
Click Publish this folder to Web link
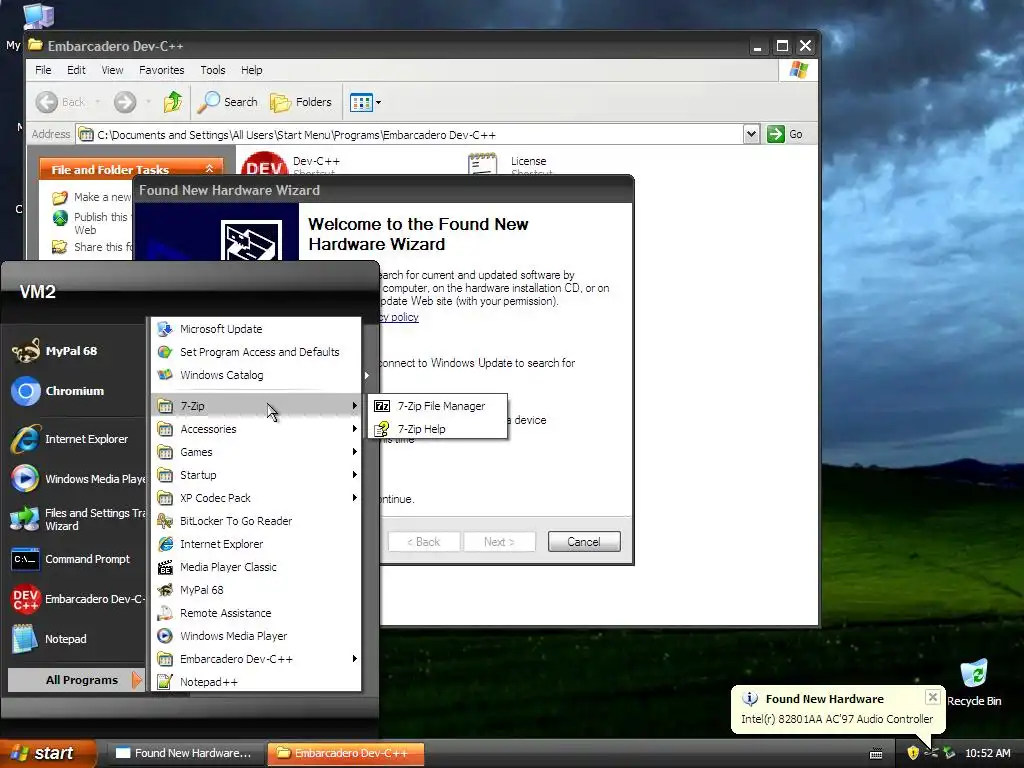coord(92,223)
